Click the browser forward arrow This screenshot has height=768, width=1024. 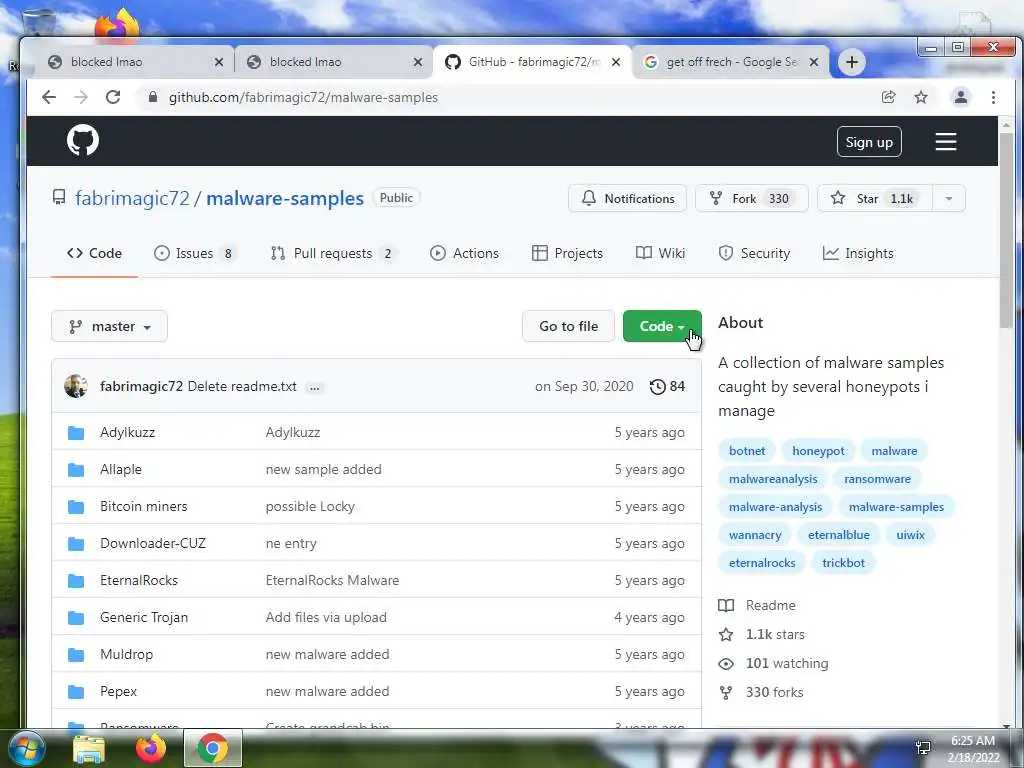[80, 97]
